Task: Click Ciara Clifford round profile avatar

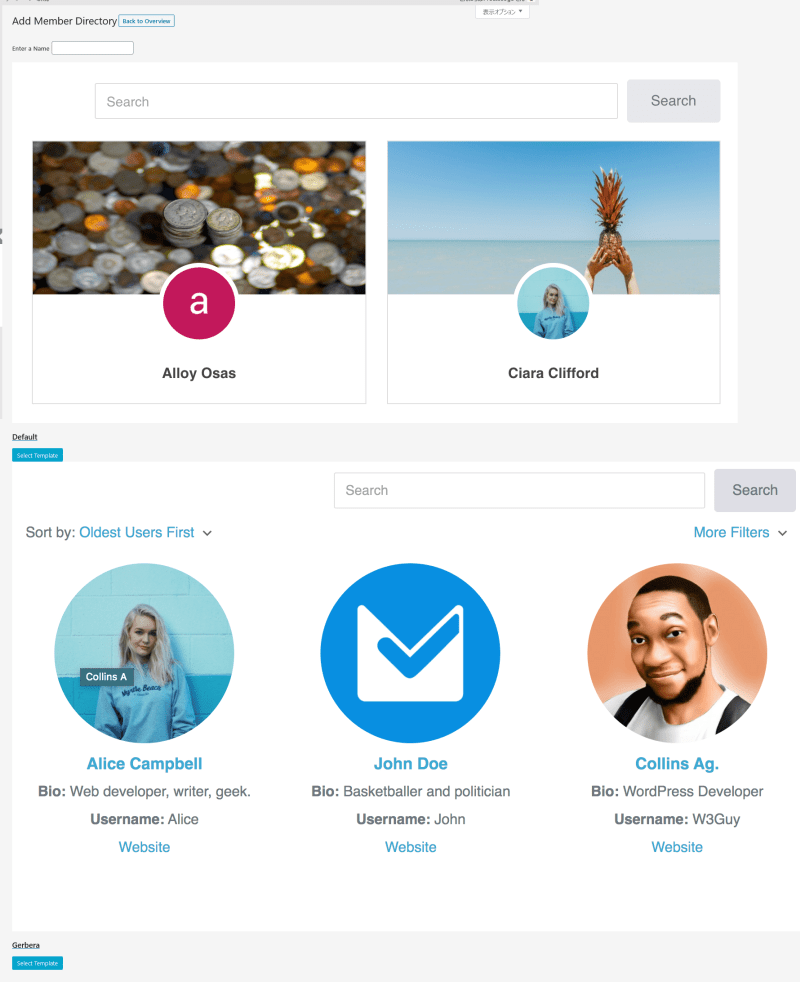Action: tap(553, 302)
